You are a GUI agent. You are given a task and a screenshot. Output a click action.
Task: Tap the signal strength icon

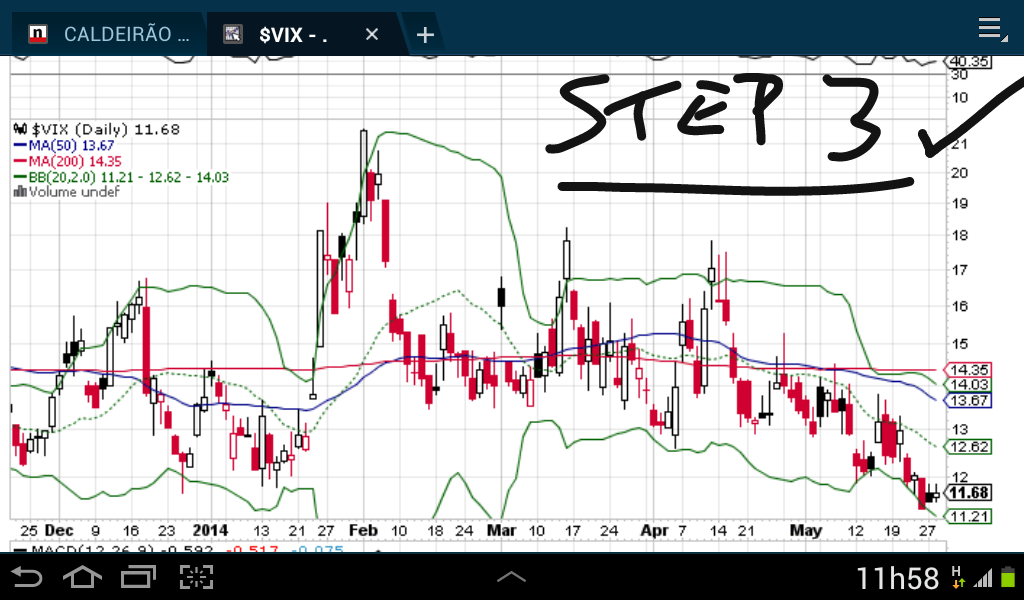pyautogui.click(x=982, y=578)
